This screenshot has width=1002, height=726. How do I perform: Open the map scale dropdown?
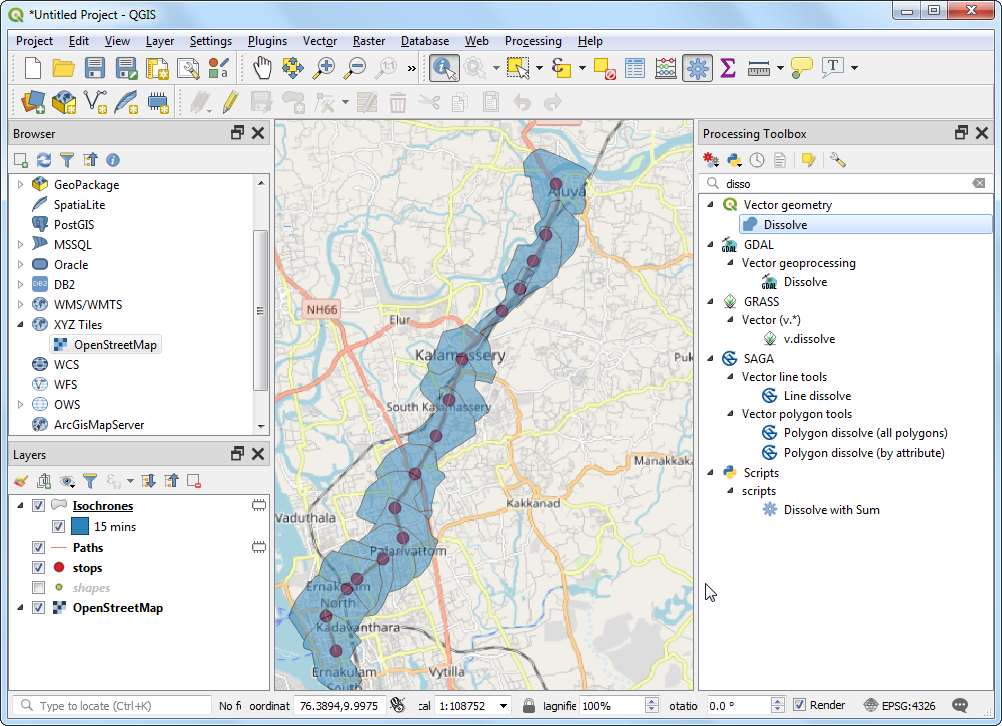pyautogui.click(x=503, y=706)
